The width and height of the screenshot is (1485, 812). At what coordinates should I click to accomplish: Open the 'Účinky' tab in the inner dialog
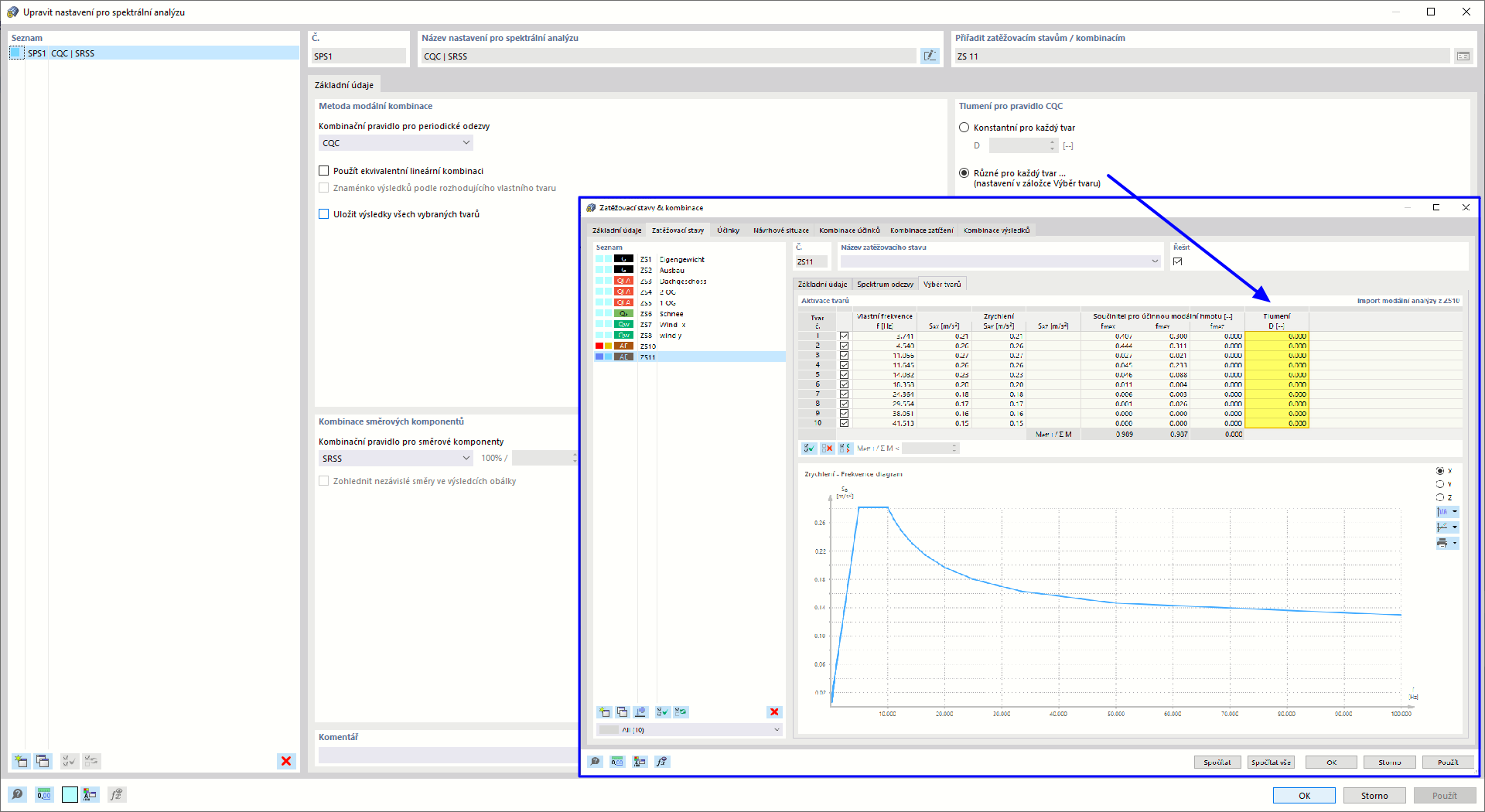[728, 230]
